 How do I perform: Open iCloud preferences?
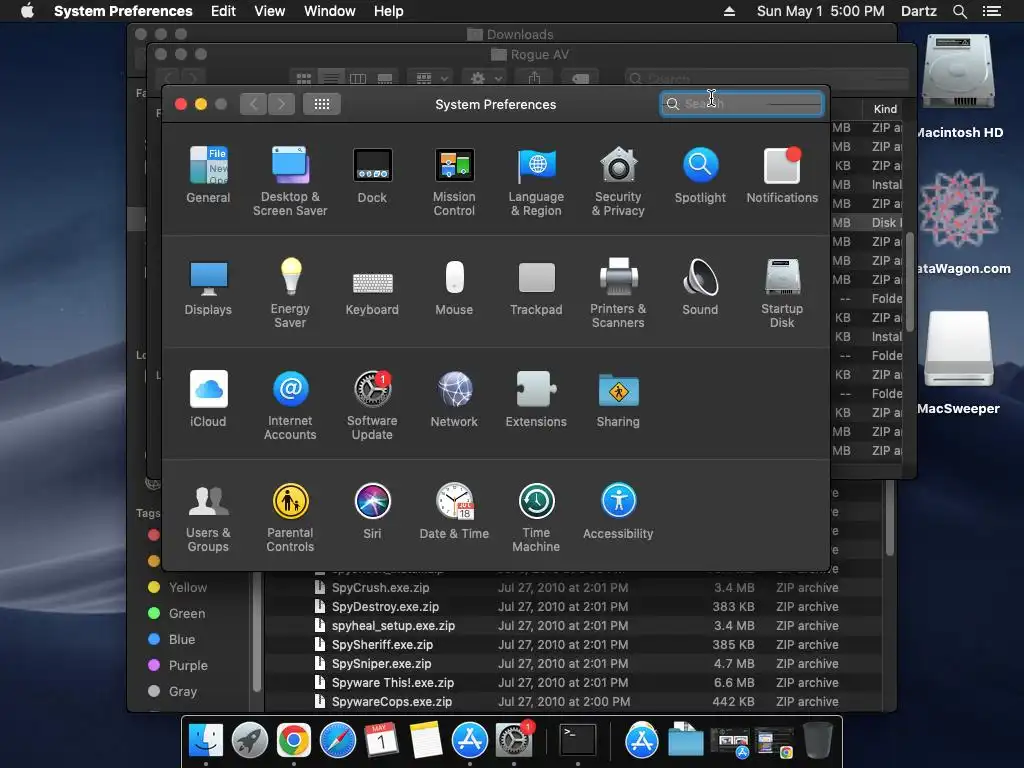pos(208,398)
